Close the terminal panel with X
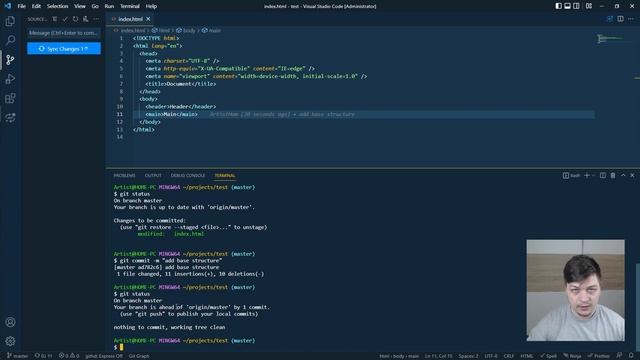The height and width of the screenshot is (360, 640). [x=632, y=176]
